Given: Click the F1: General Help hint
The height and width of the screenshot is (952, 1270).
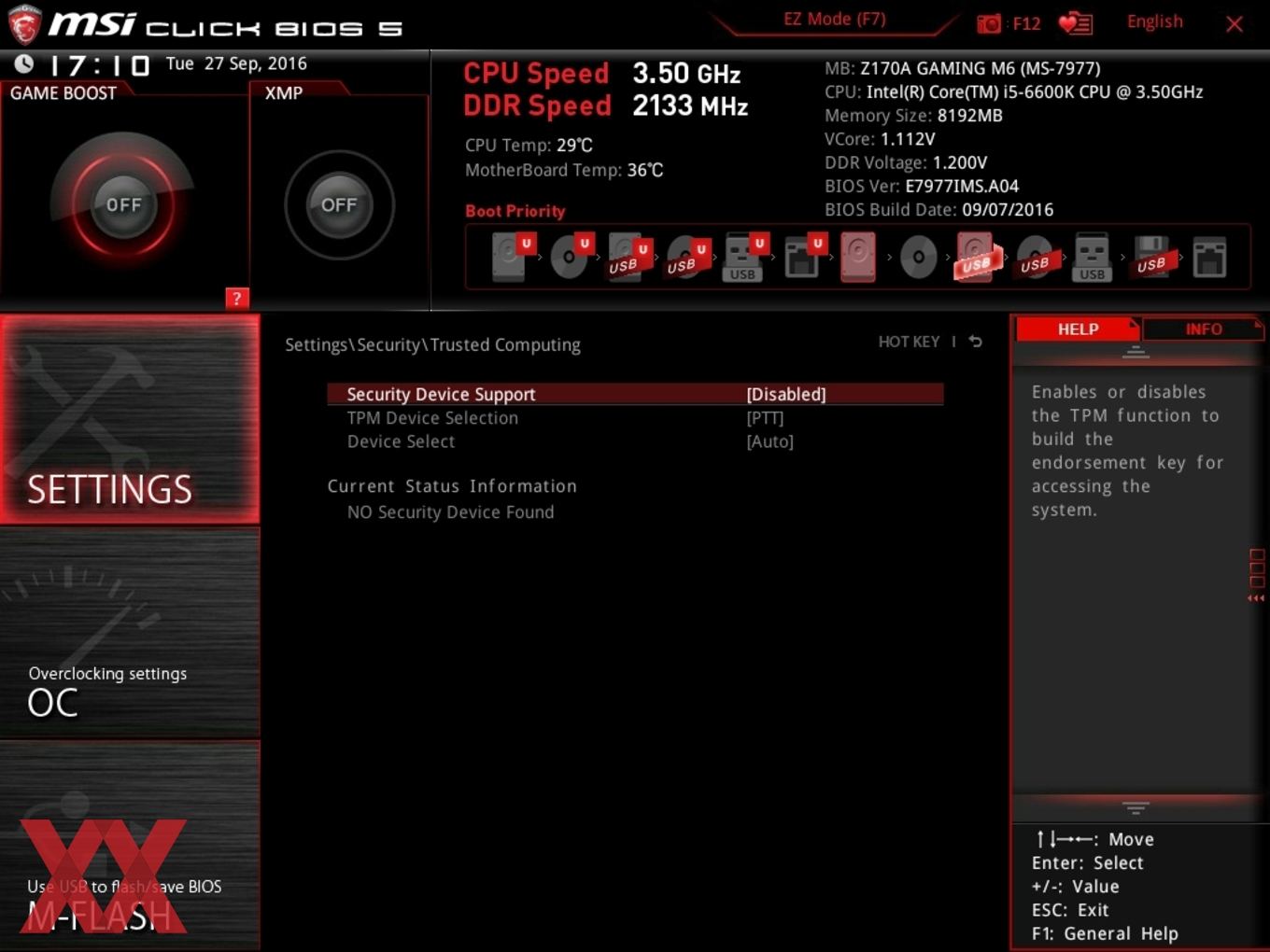Looking at the screenshot, I should pos(1105,933).
